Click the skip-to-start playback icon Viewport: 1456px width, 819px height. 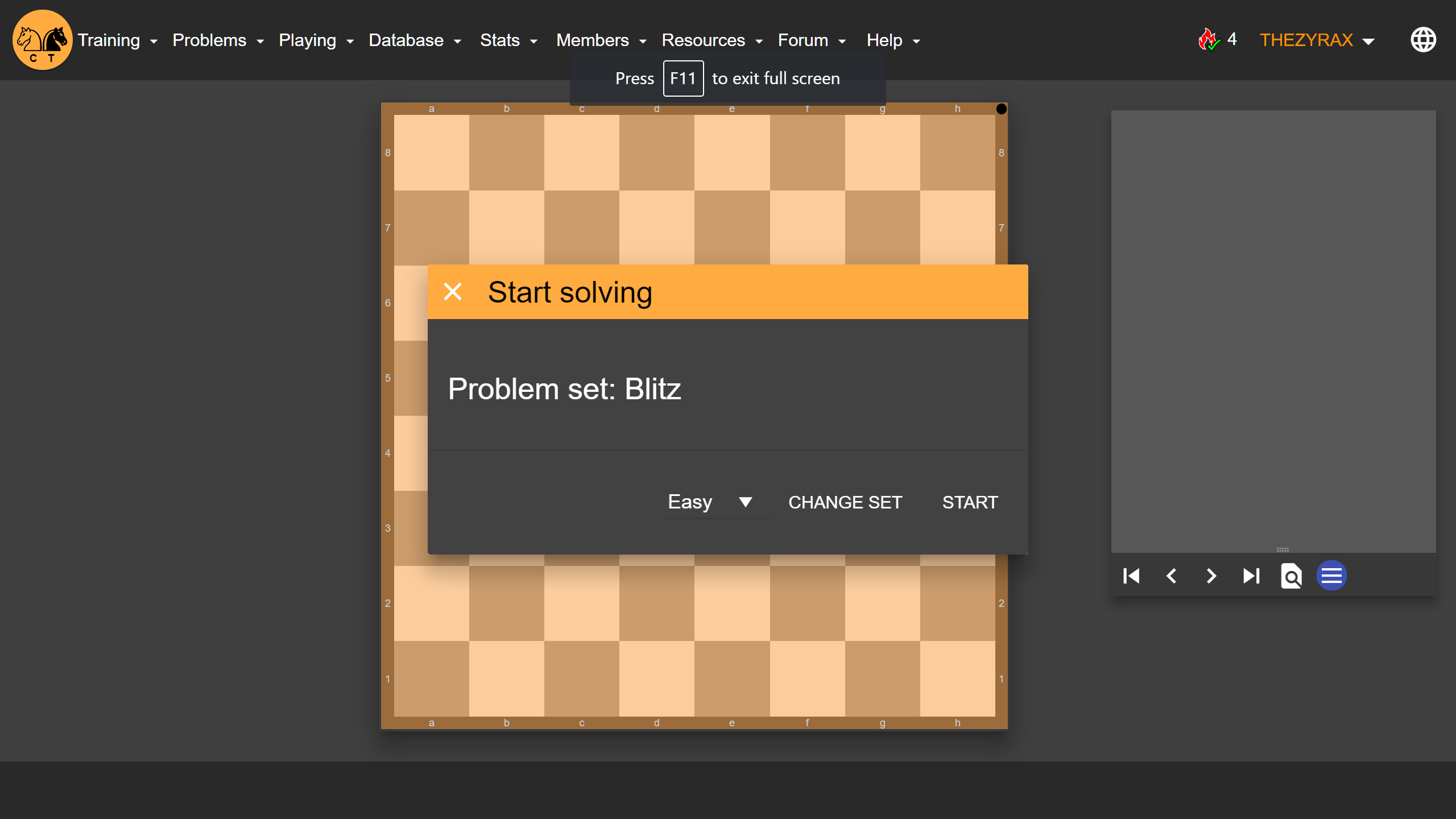tap(1131, 576)
